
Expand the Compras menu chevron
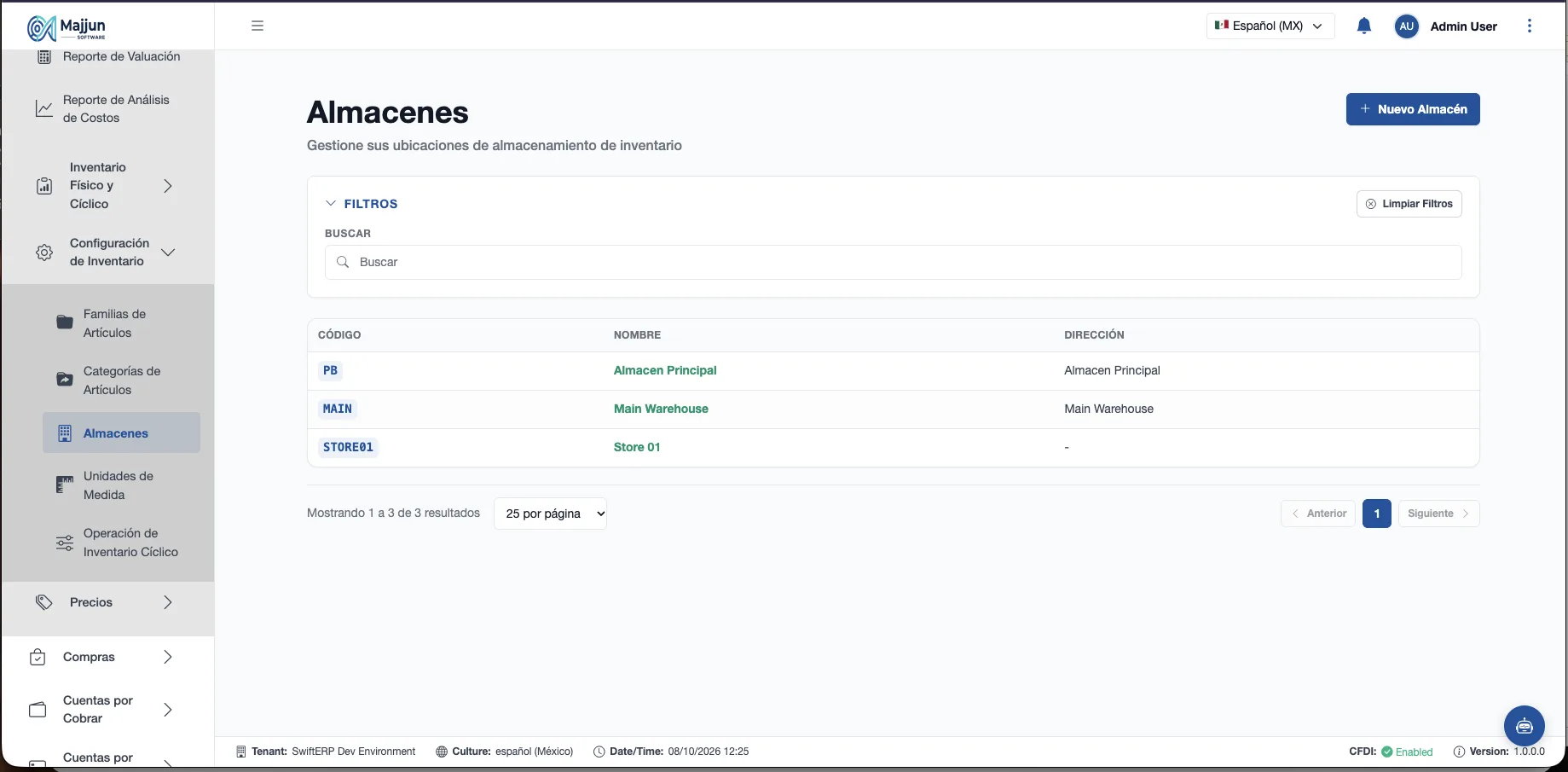pos(168,657)
